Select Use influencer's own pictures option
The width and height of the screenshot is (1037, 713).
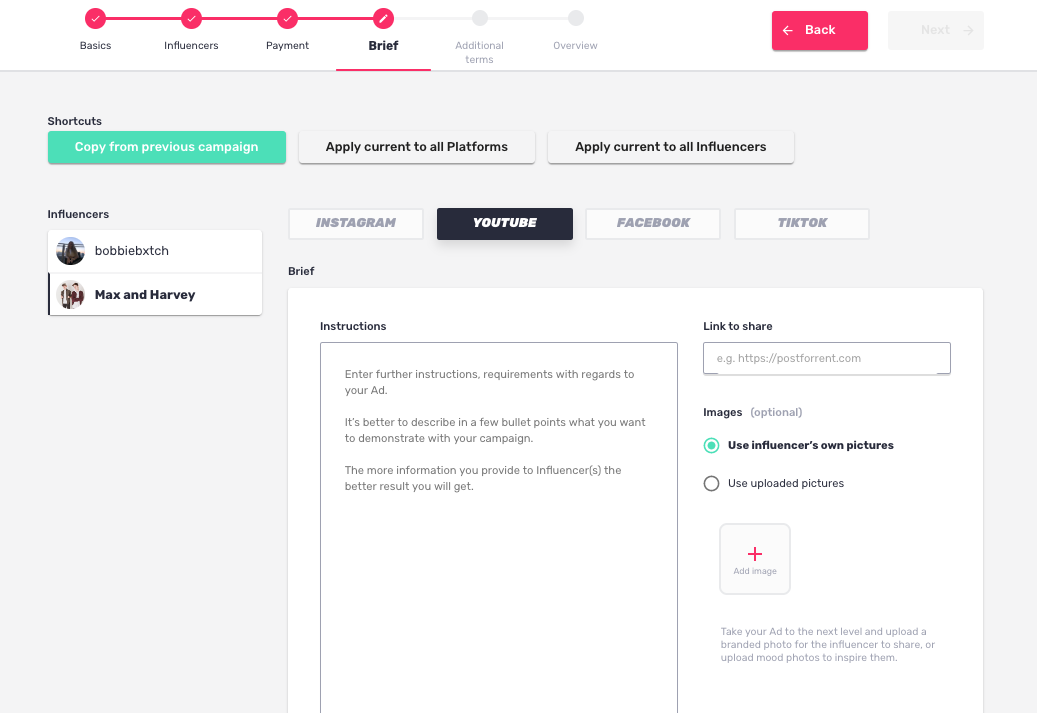tap(712, 445)
